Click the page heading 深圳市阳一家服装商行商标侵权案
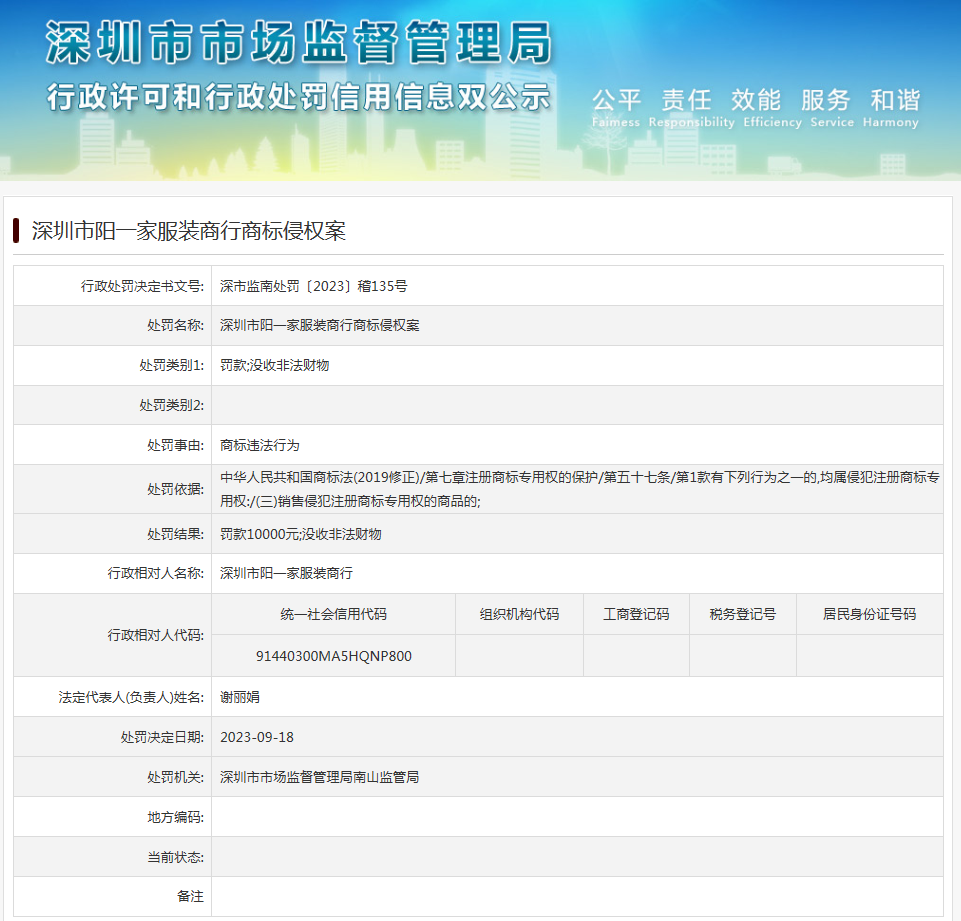This screenshot has width=961, height=921. pos(189,231)
